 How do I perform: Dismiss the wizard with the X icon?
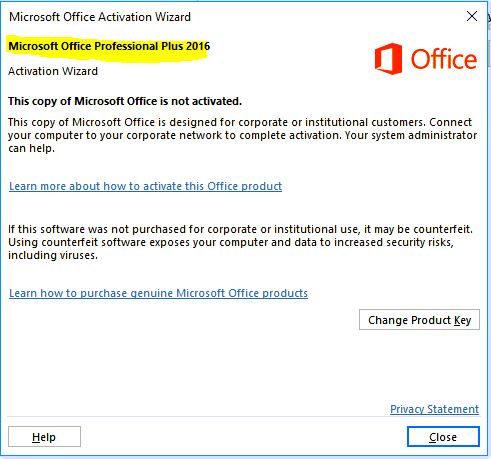coord(472,16)
